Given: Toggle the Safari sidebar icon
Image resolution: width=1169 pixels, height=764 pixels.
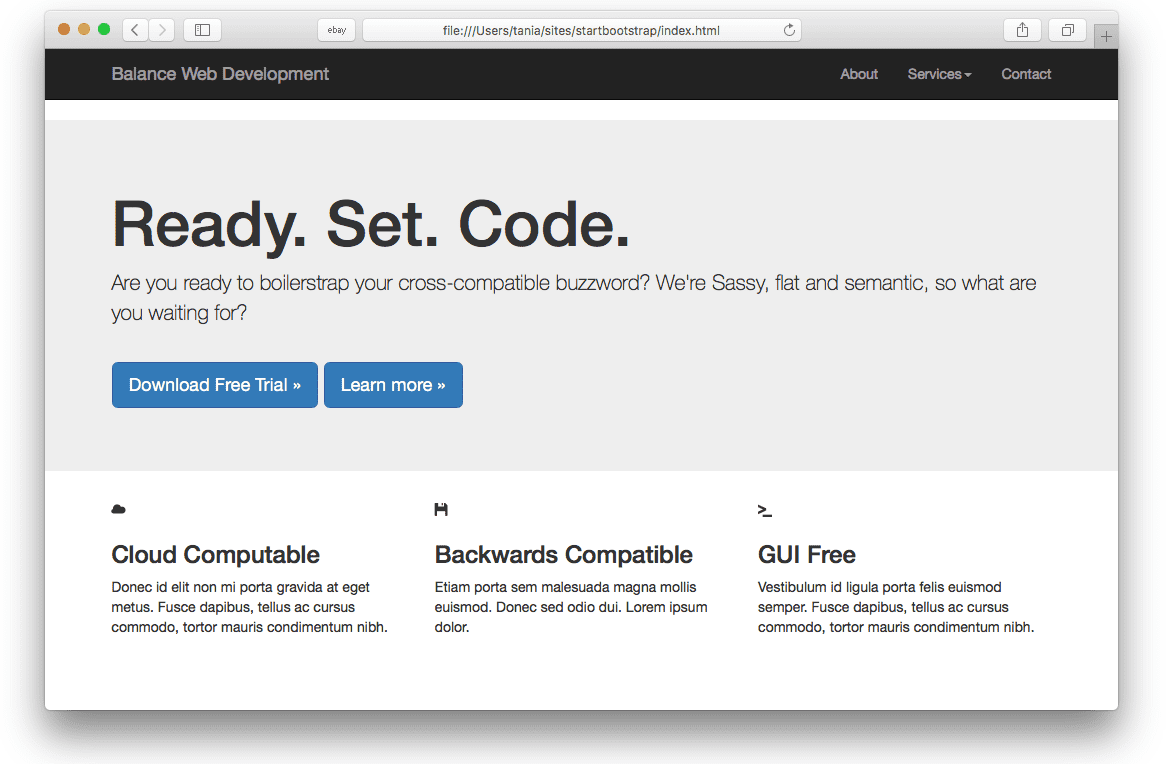Looking at the screenshot, I should point(202,30).
